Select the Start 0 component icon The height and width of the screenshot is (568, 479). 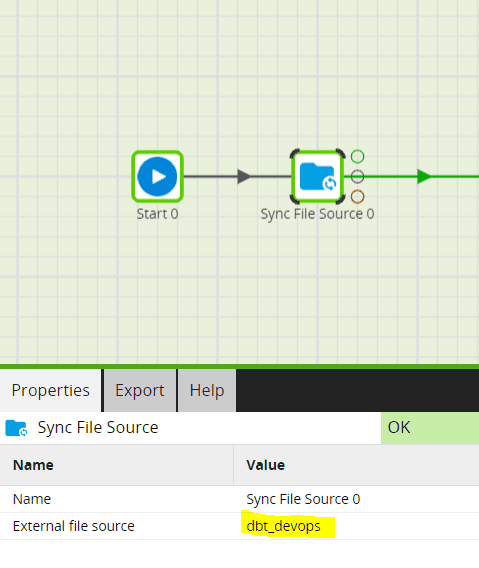[157, 176]
